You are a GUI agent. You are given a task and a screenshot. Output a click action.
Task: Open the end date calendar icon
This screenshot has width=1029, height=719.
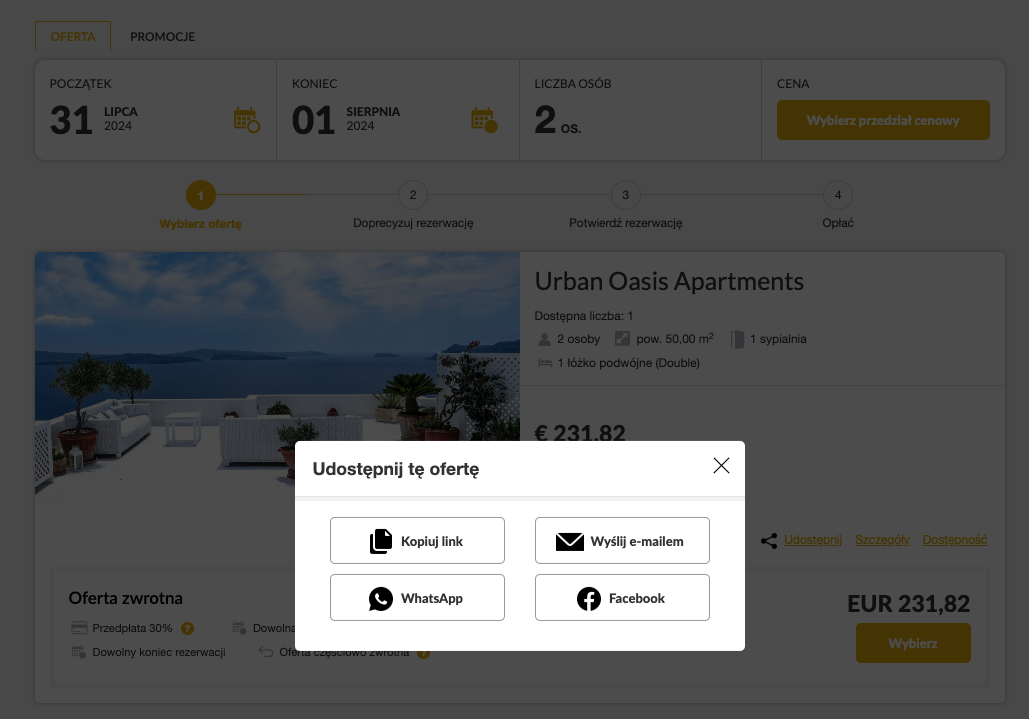(x=484, y=120)
